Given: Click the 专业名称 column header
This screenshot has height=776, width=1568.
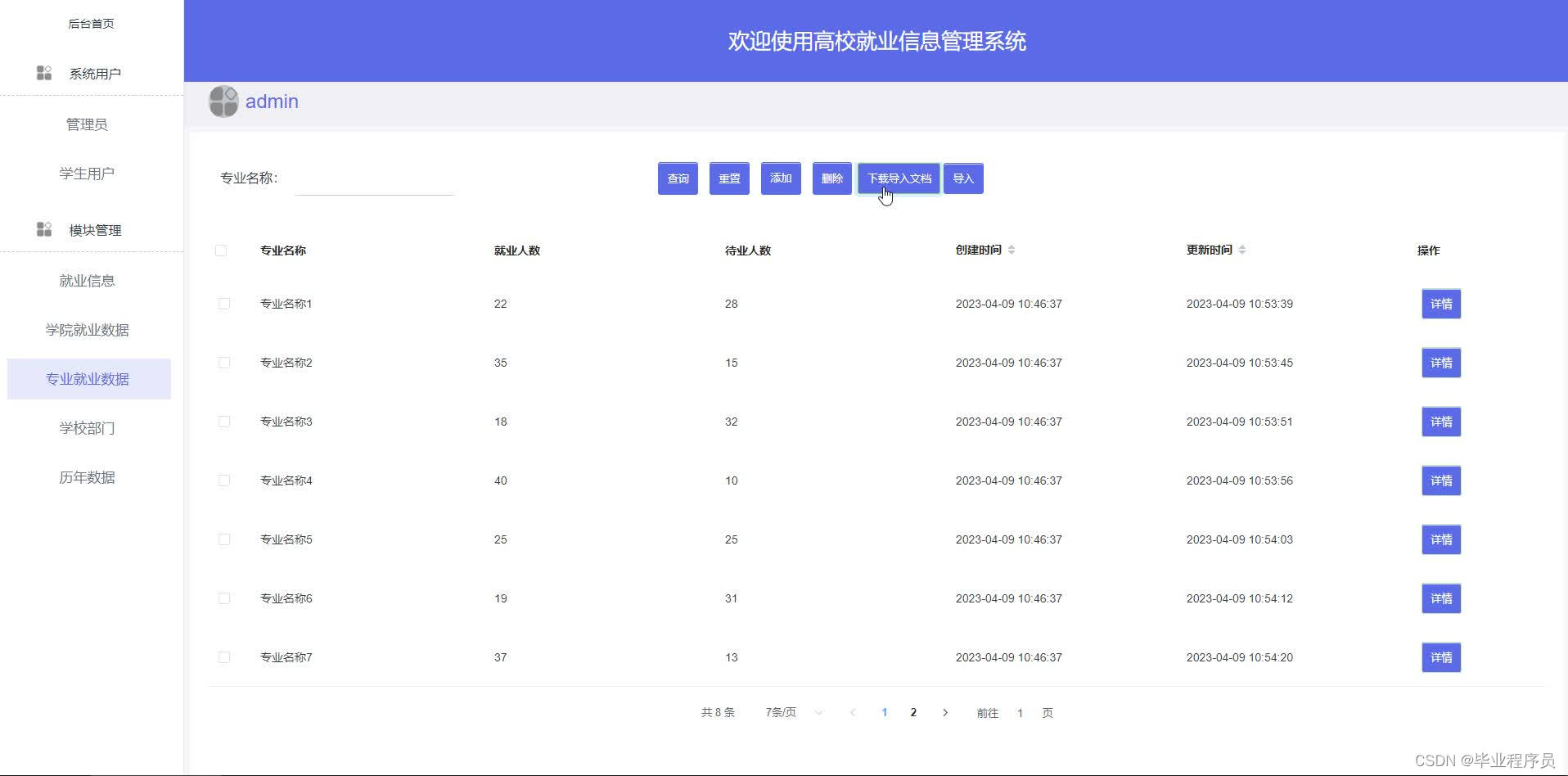Looking at the screenshot, I should point(283,250).
